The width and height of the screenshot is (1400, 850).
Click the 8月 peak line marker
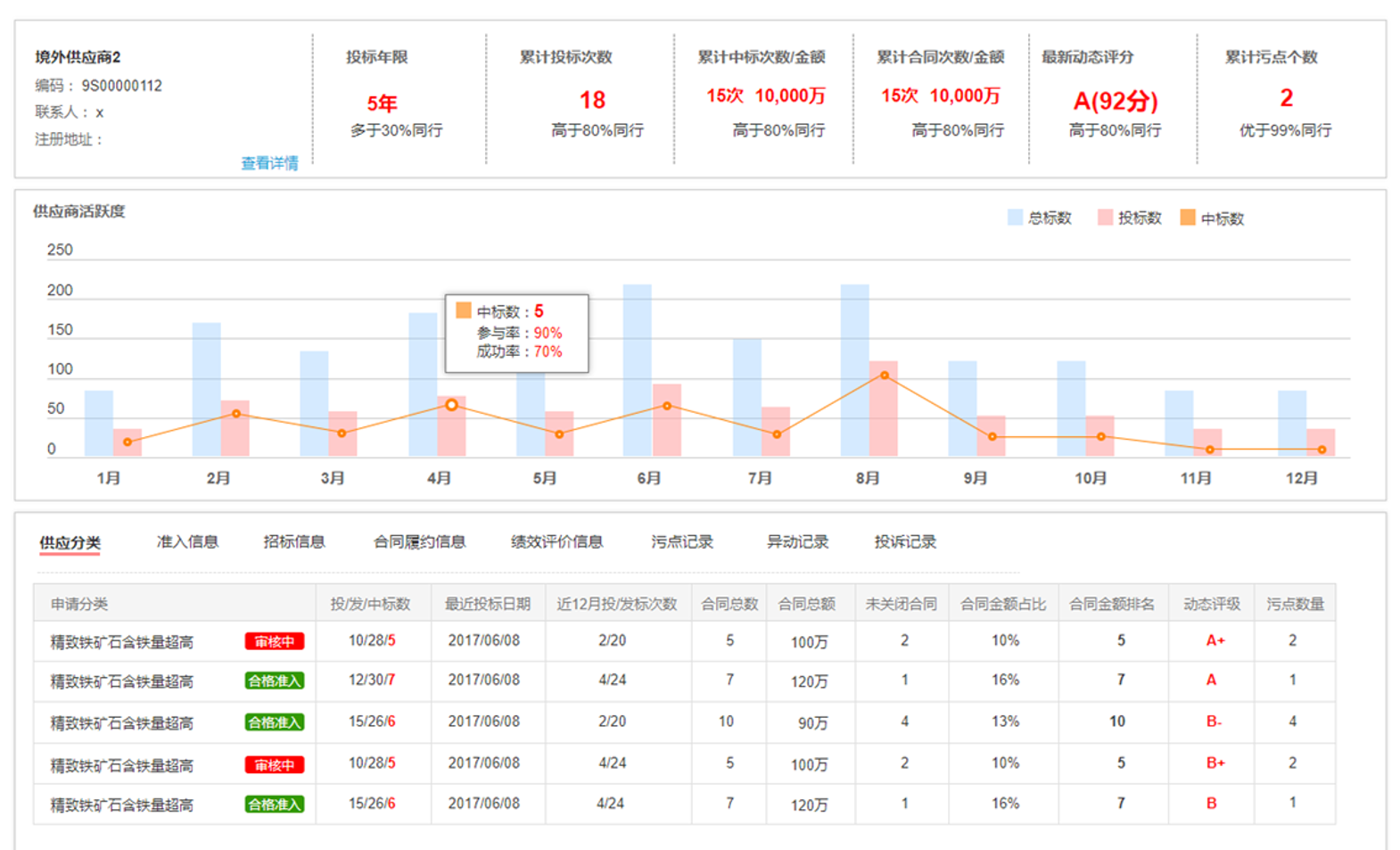(885, 375)
